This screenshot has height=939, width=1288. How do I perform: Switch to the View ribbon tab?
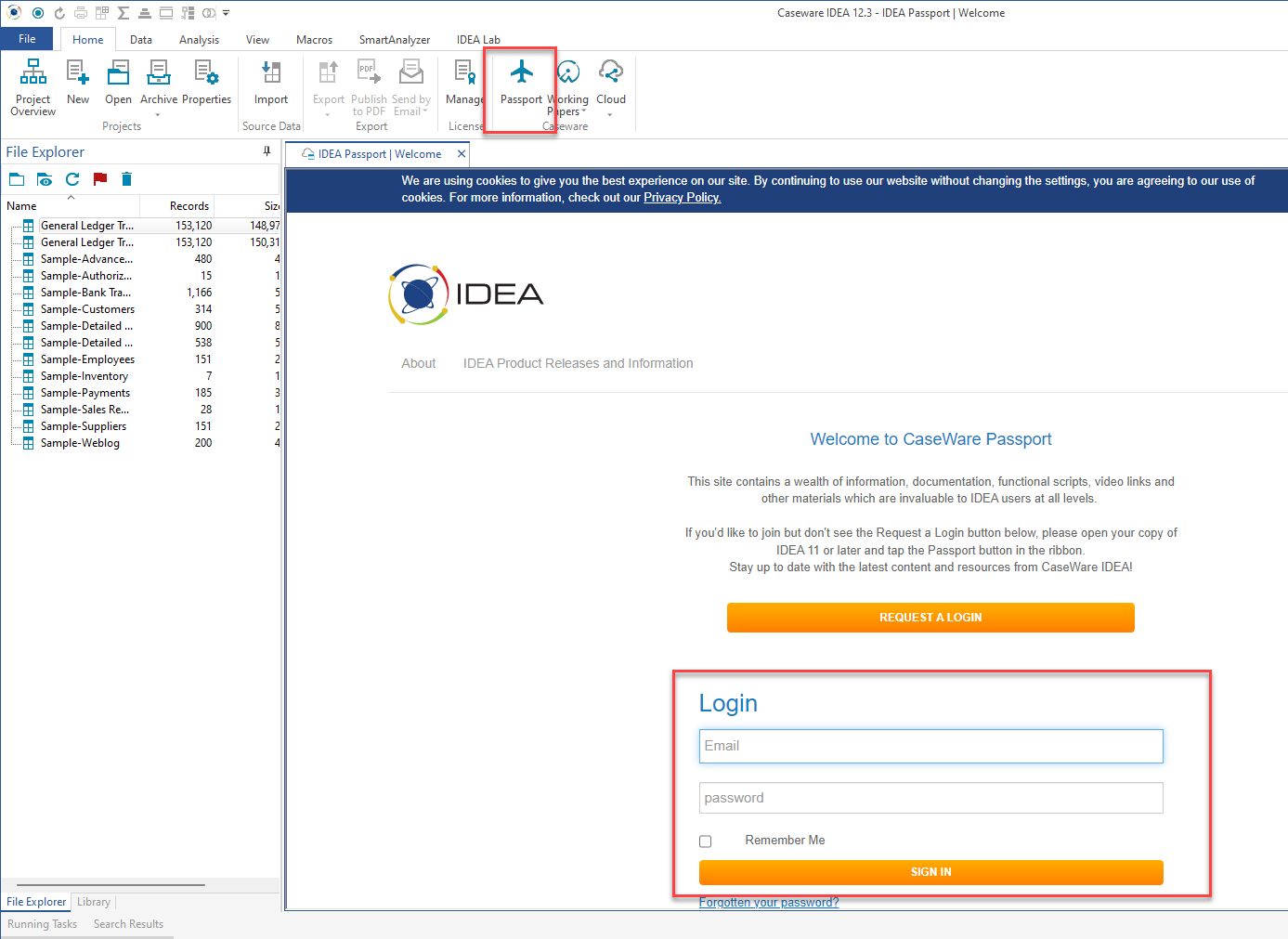257,40
